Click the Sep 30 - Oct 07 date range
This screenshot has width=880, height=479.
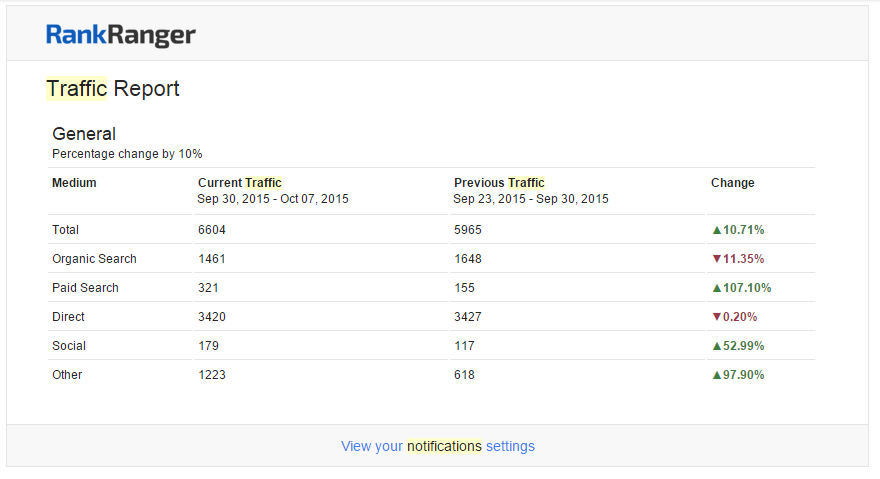point(273,199)
